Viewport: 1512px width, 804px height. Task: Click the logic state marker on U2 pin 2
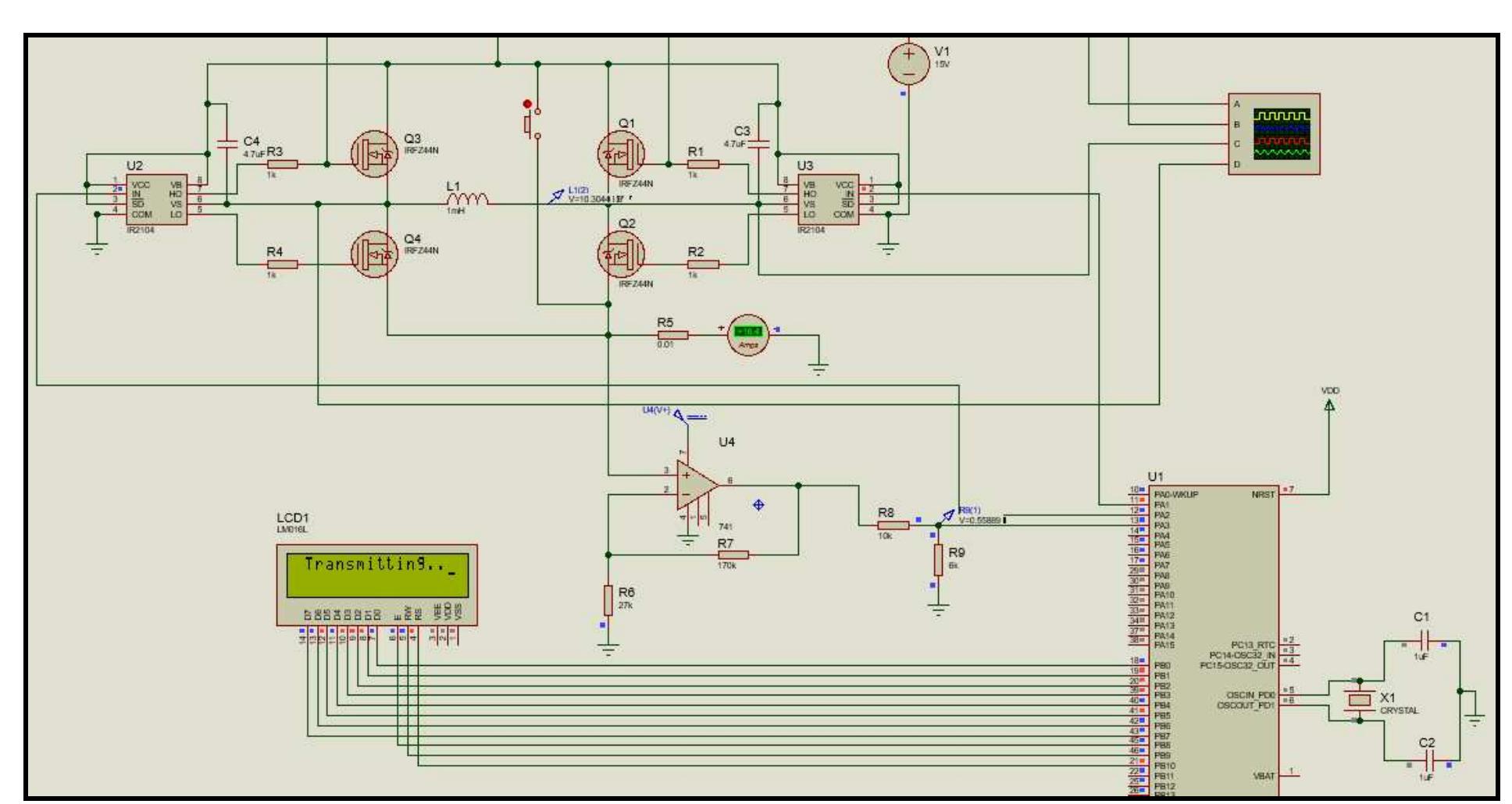(x=121, y=187)
